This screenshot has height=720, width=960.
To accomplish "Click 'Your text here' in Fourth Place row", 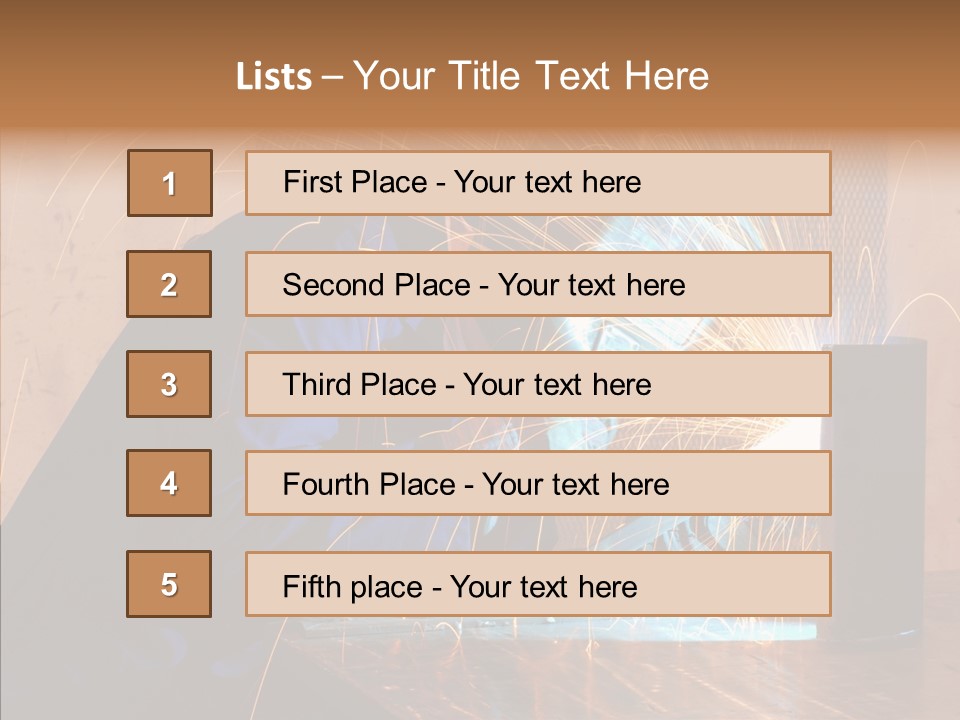I will coord(575,485).
